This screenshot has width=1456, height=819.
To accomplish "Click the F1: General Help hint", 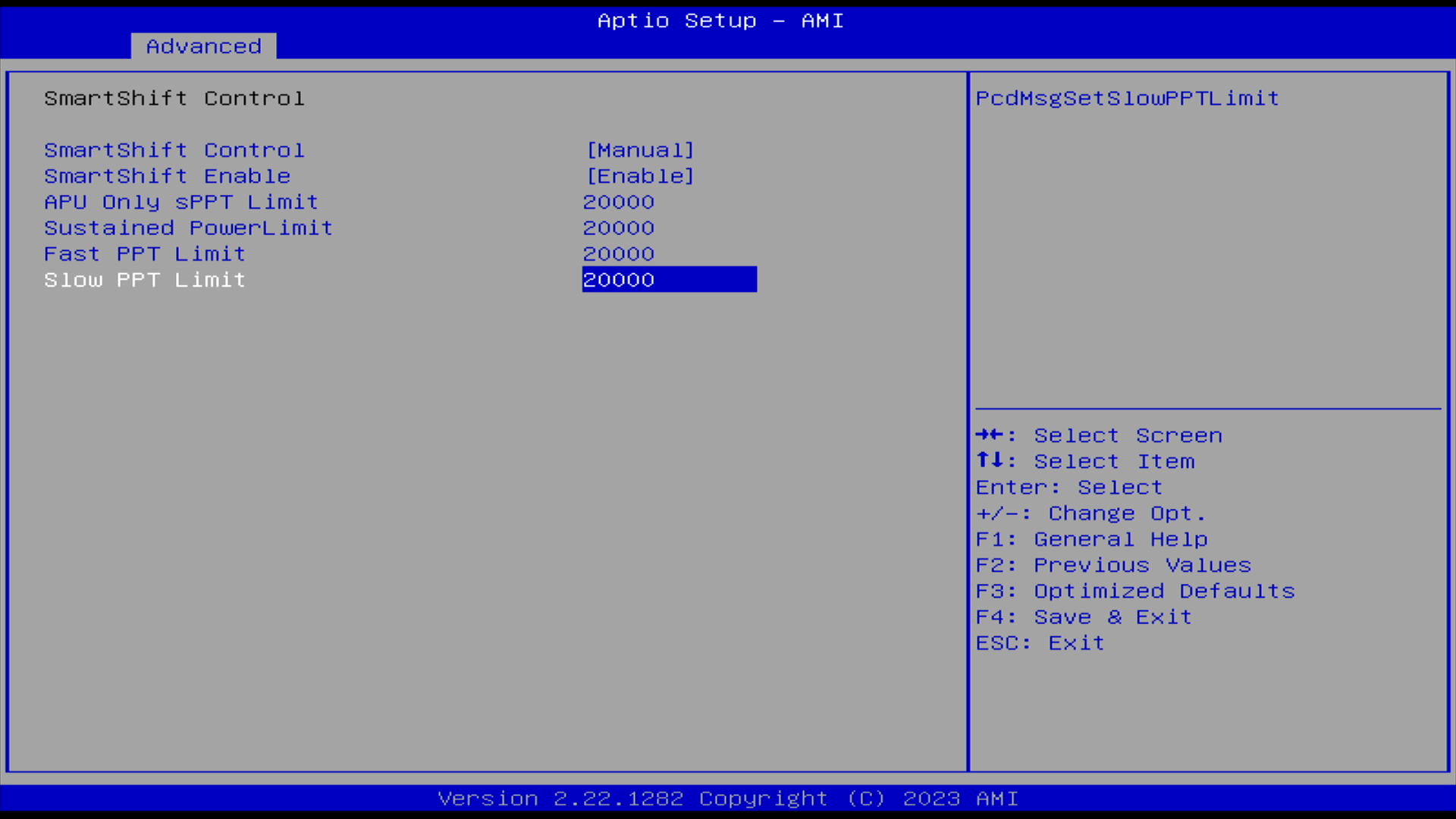I will (1092, 539).
